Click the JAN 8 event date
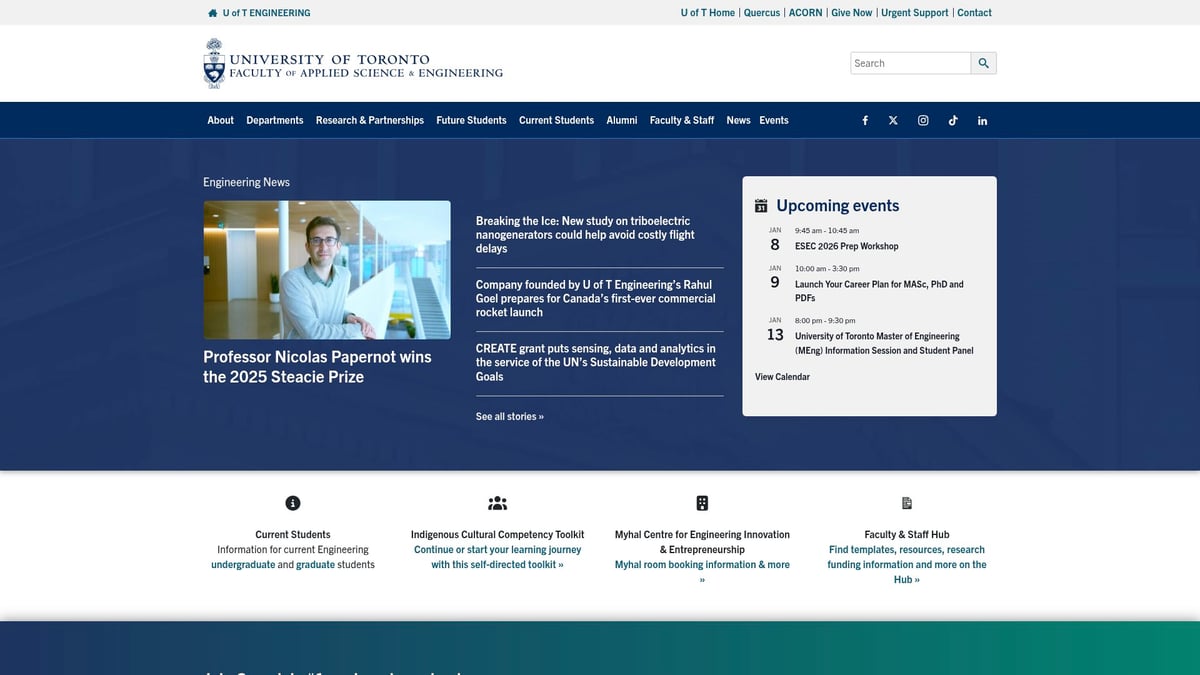The width and height of the screenshot is (1200, 675). click(775, 240)
